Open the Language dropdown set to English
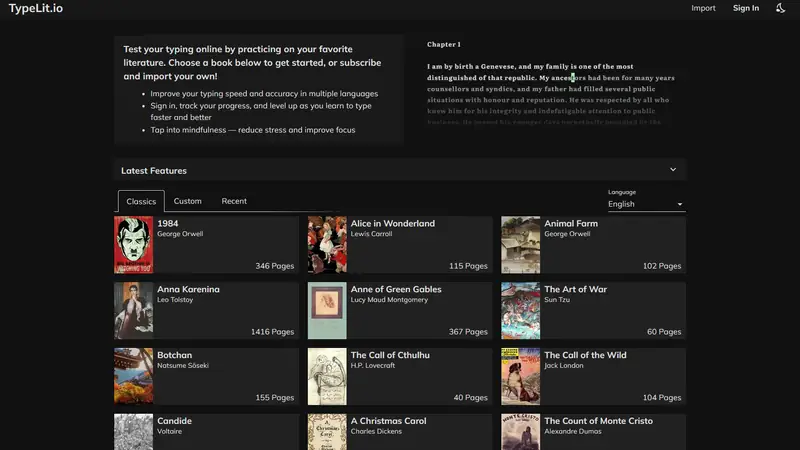 coord(645,204)
